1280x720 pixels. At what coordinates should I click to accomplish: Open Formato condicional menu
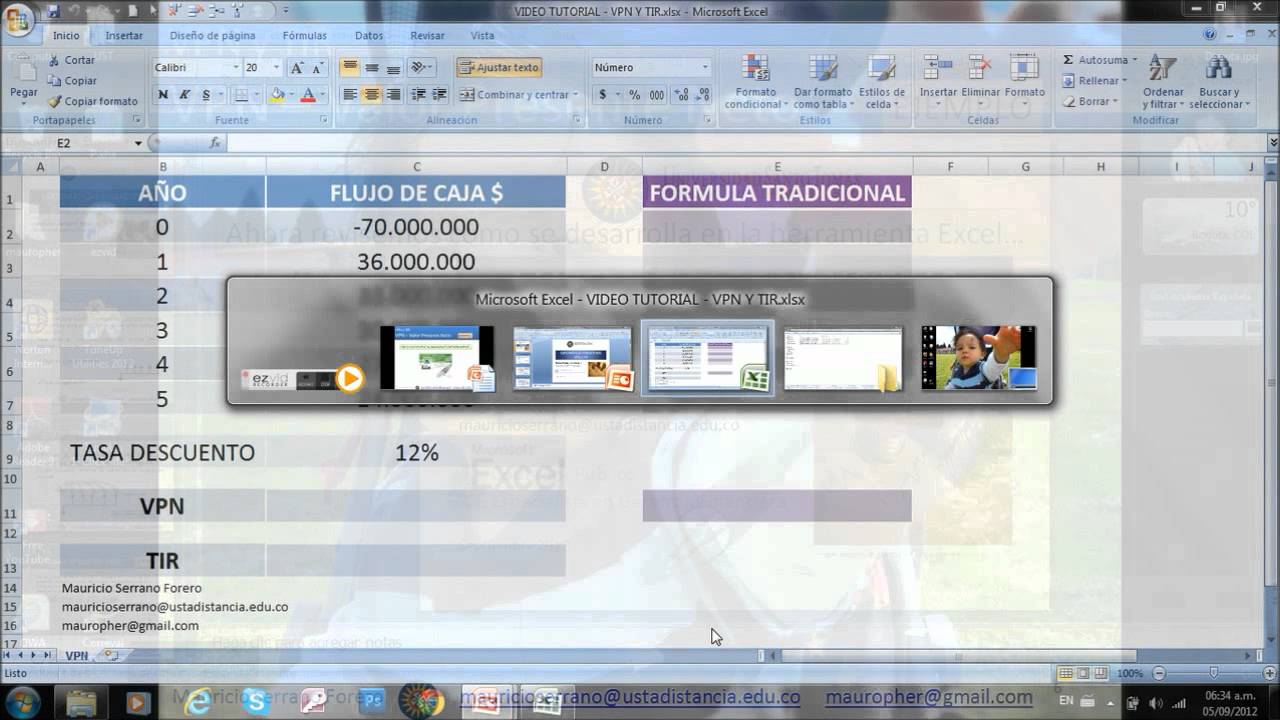tap(754, 83)
